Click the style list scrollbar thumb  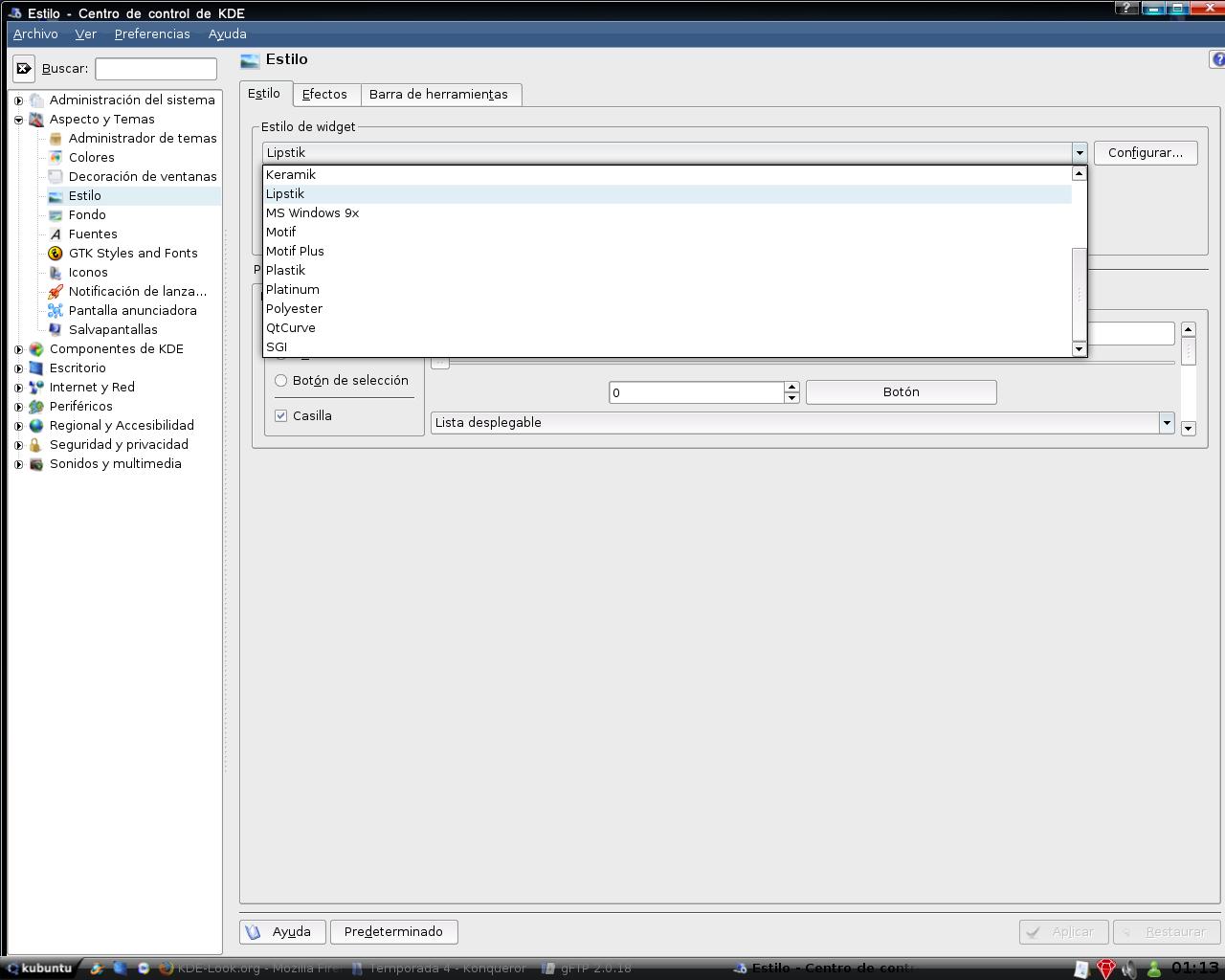[x=1080, y=295]
